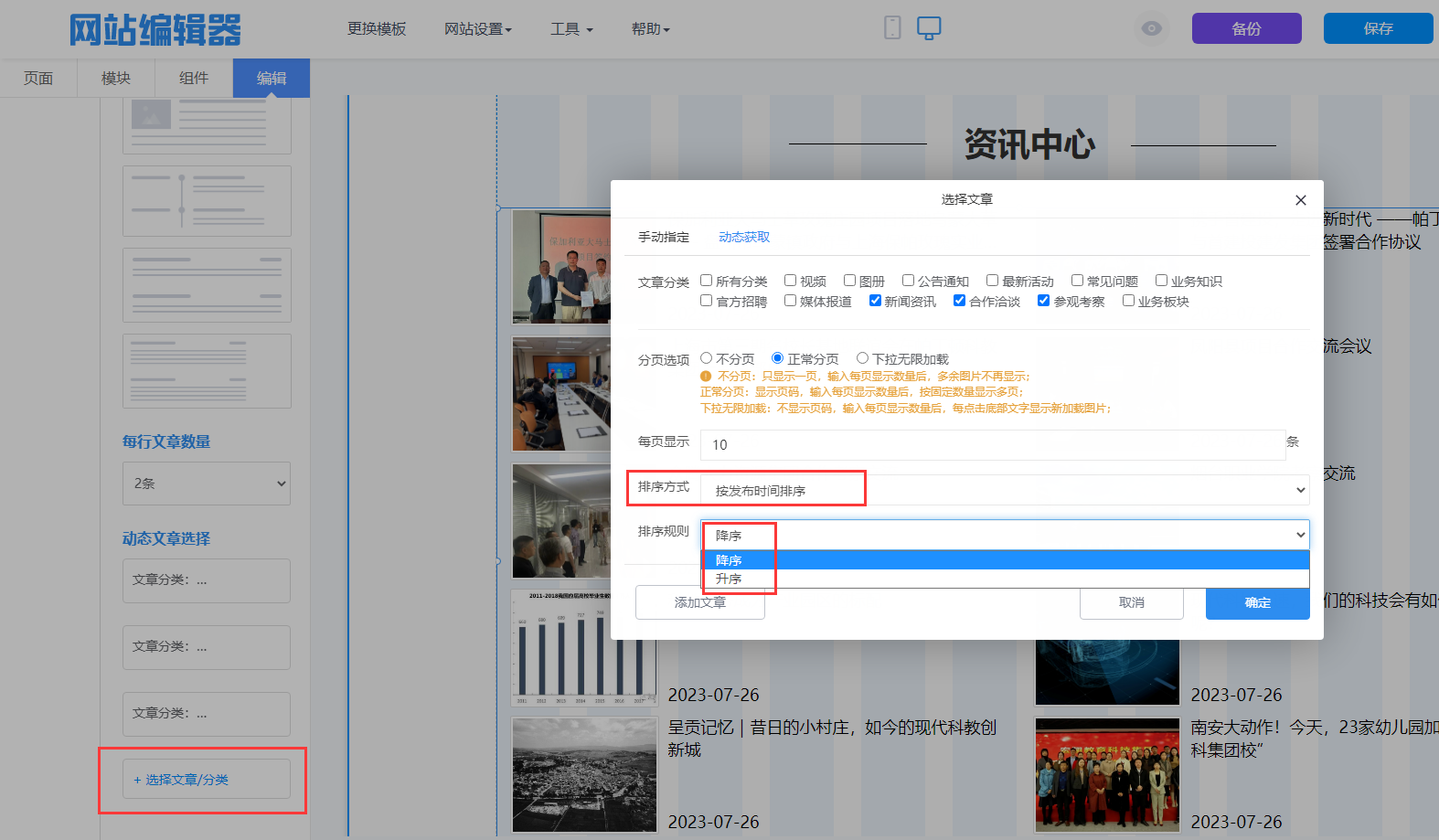
Task: Choose 下拉无限加载 pagination option
Action: pos(862,358)
